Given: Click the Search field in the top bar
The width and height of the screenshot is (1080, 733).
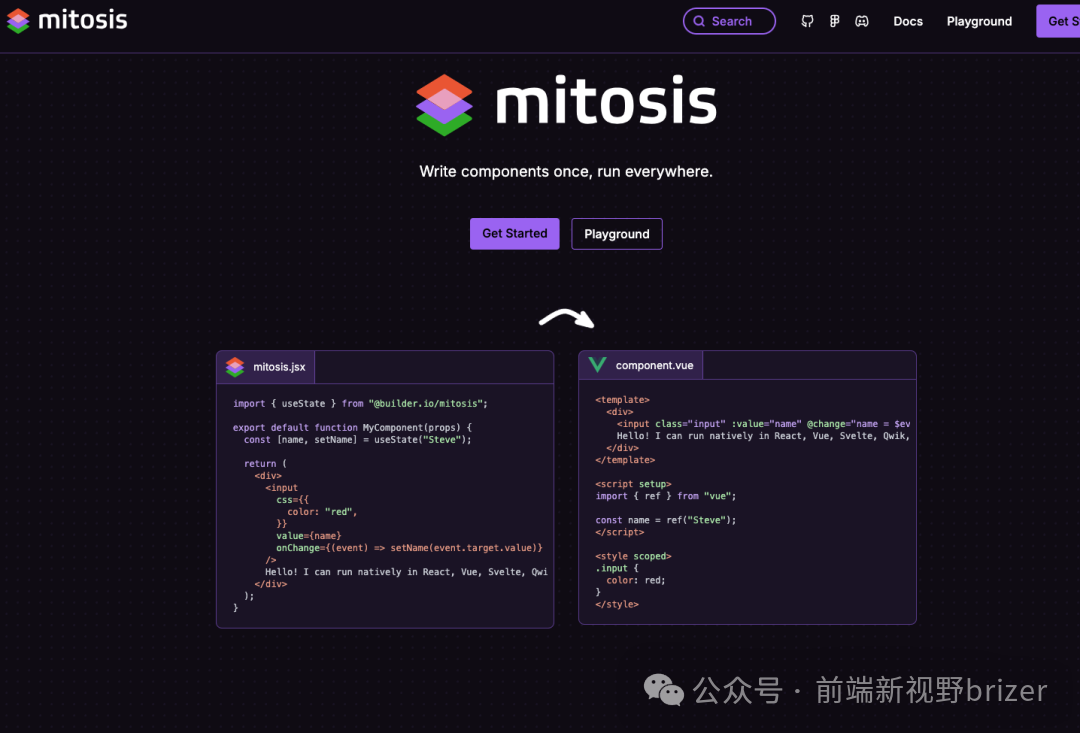Looking at the screenshot, I should click(x=729, y=21).
